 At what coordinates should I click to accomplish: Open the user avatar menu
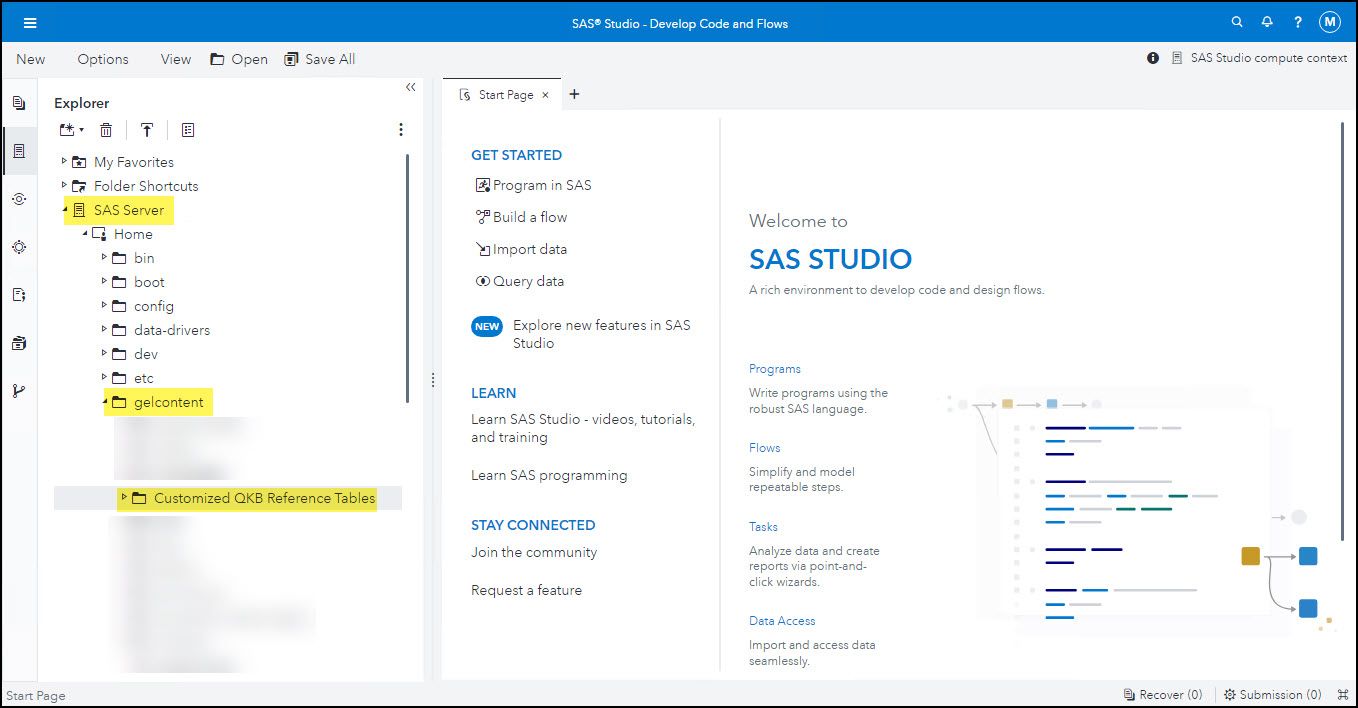(x=1330, y=21)
